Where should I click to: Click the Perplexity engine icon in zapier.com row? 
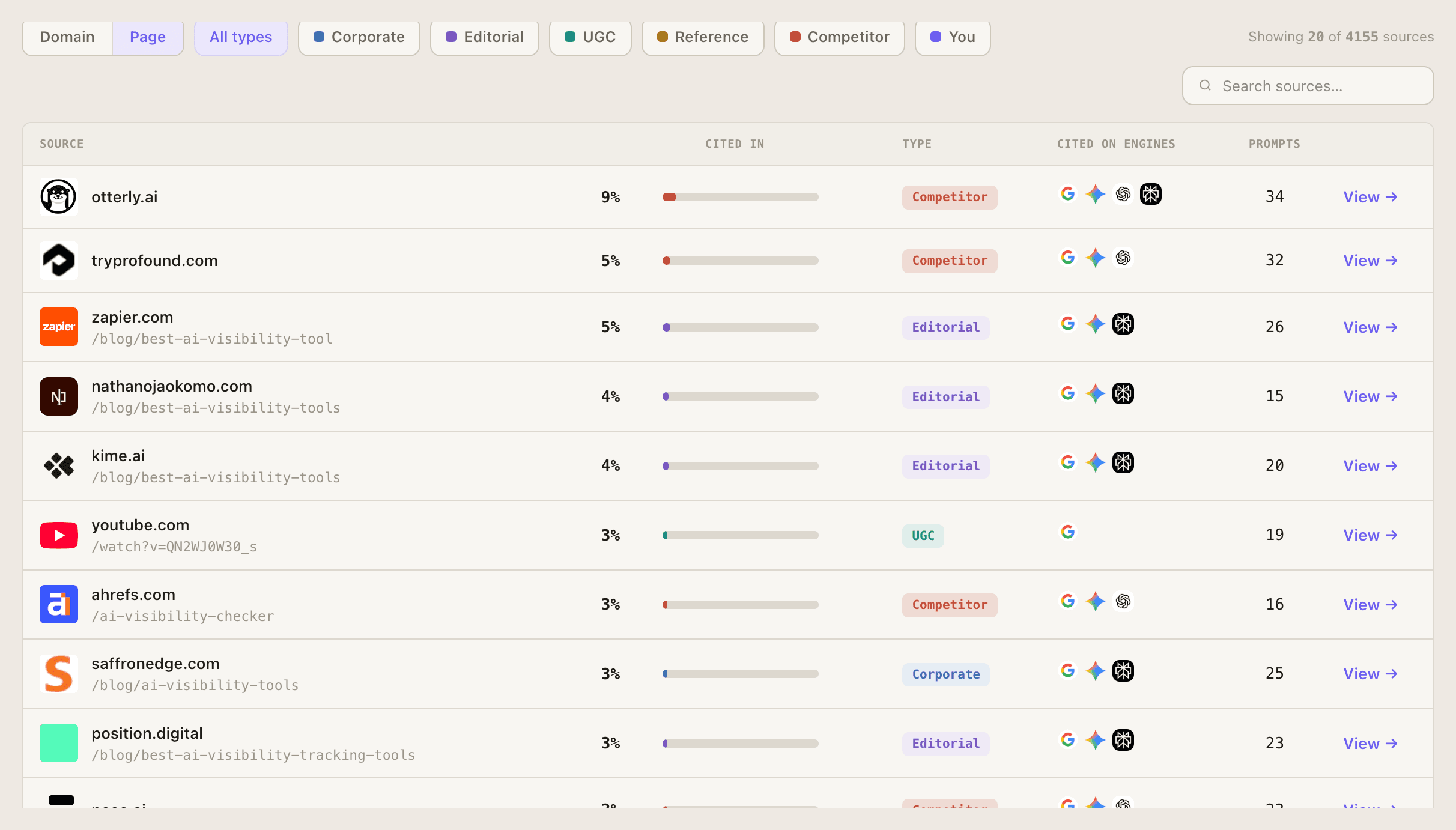pyautogui.click(x=1123, y=324)
